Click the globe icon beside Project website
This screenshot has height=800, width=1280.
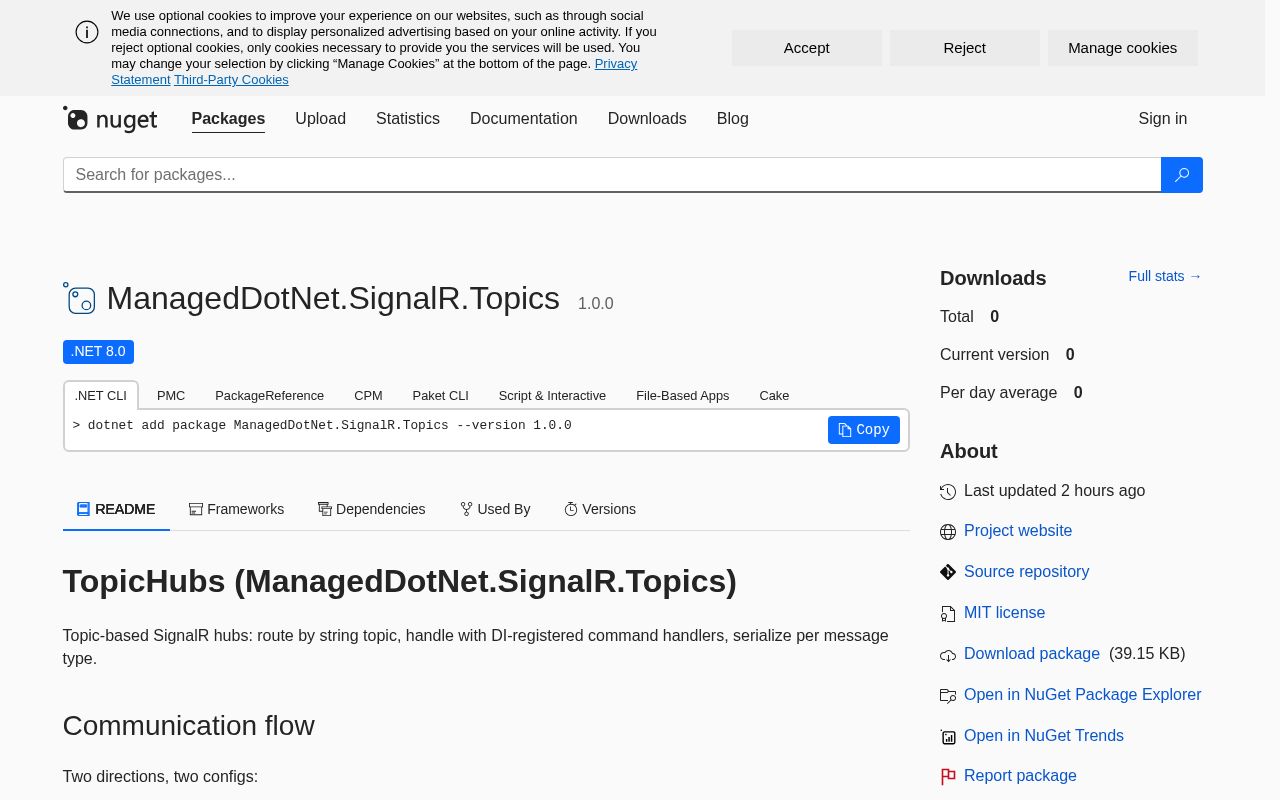948,532
